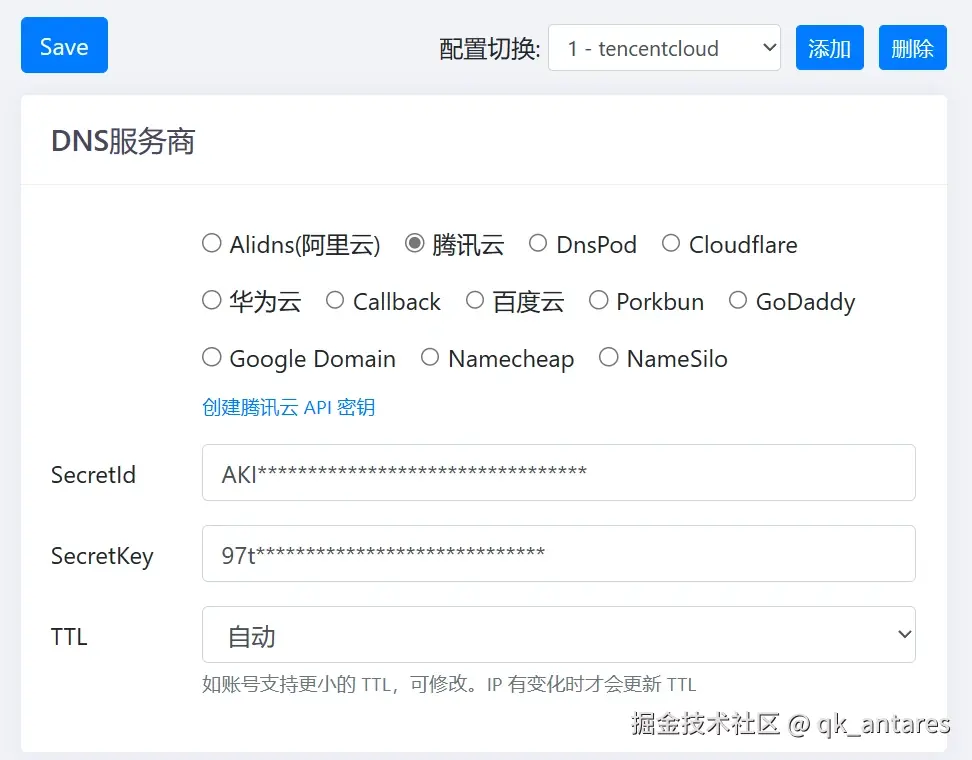Pick the Porkbun radio option

(x=598, y=300)
